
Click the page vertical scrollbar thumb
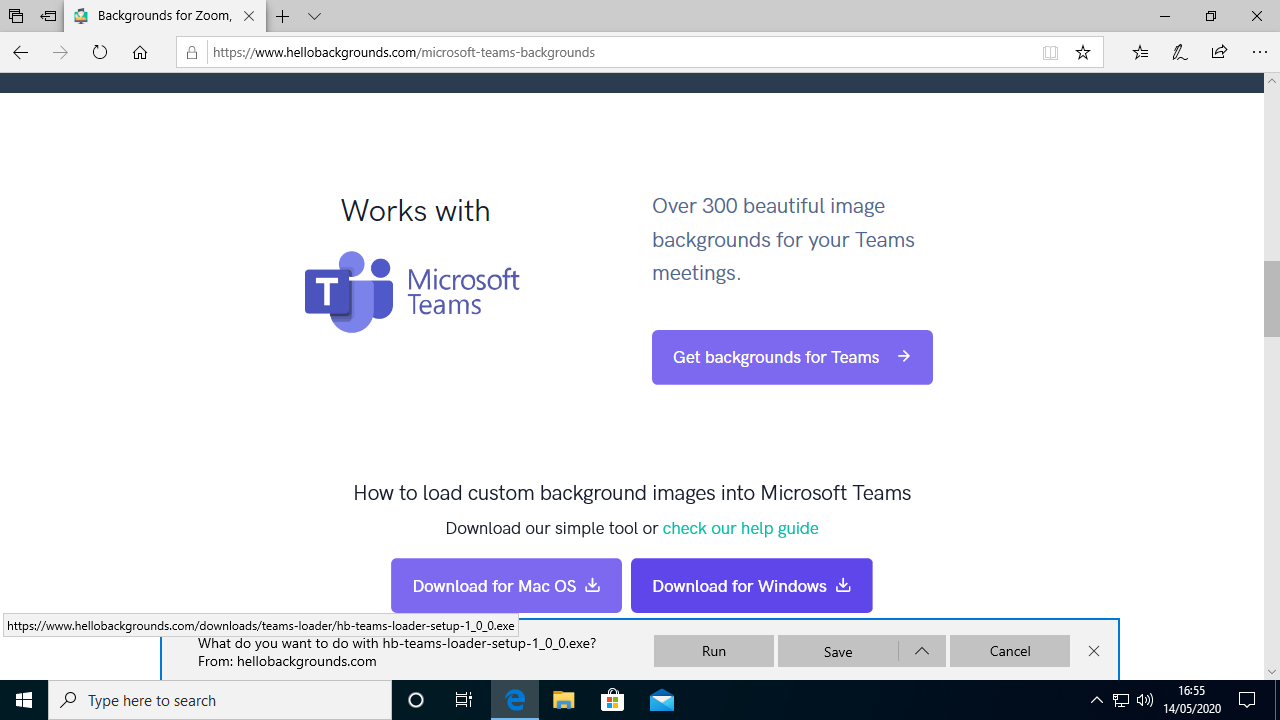[1272, 298]
